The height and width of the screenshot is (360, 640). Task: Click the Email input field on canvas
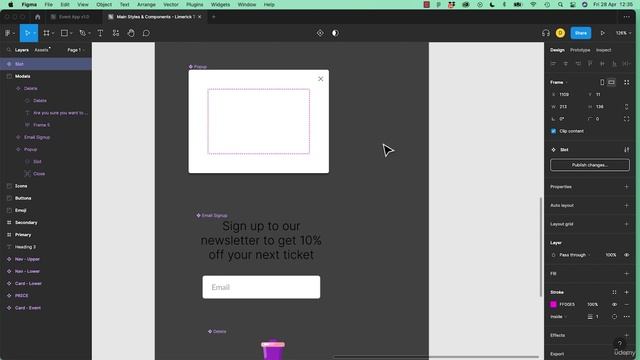(x=261, y=287)
